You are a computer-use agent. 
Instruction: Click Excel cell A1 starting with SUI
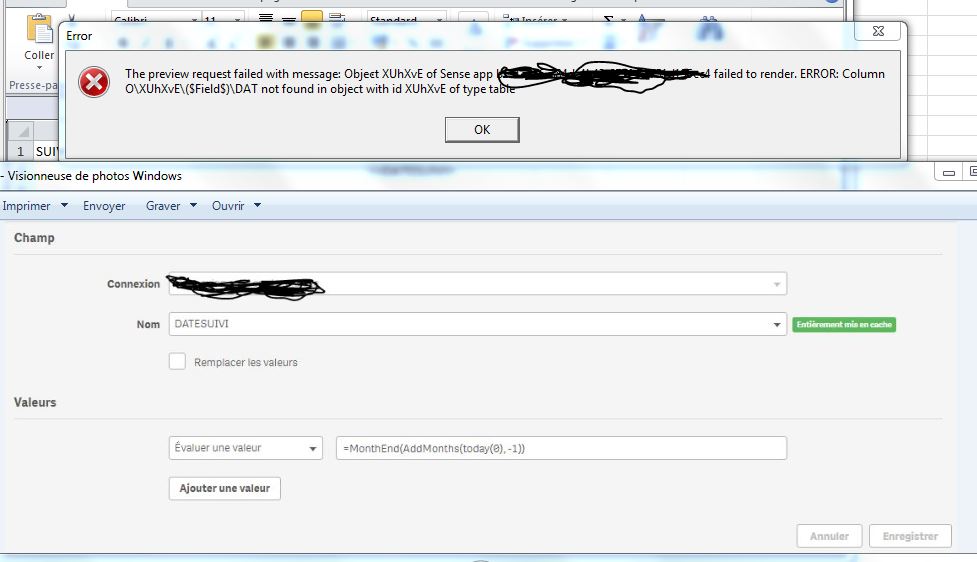coord(47,151)
